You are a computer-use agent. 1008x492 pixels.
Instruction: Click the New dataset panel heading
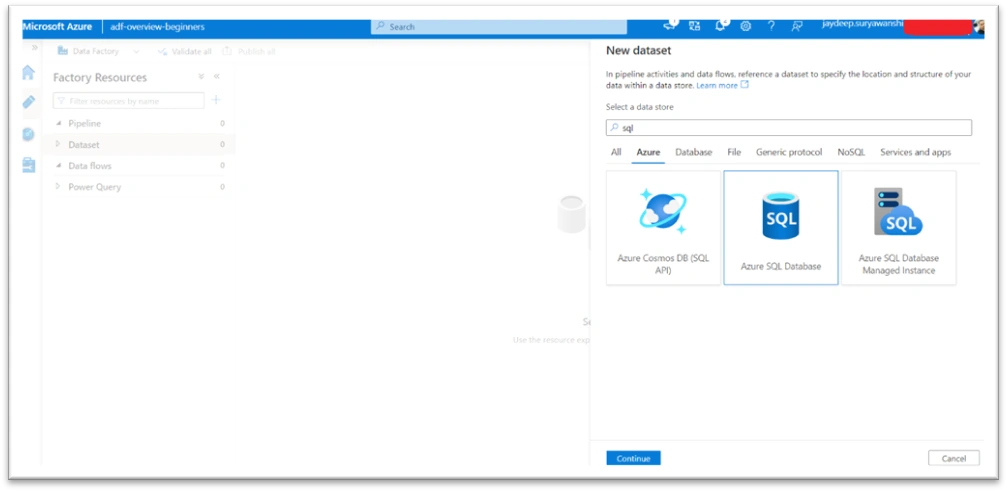638,50
